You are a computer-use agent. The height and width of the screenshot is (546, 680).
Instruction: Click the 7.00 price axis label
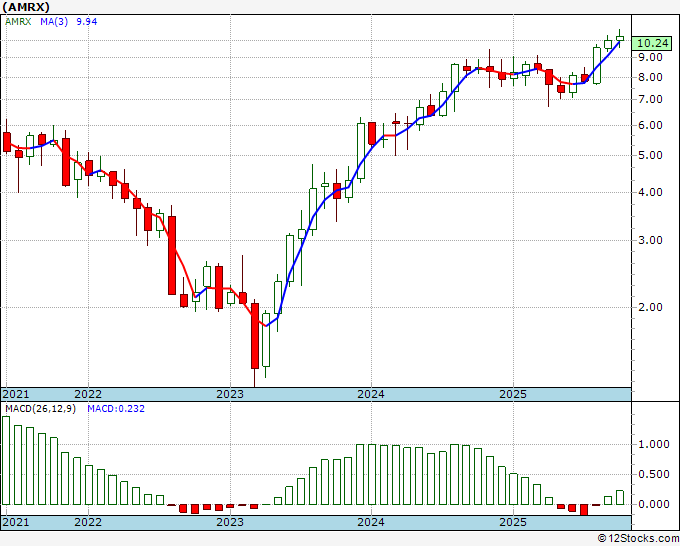pos(651,99)
